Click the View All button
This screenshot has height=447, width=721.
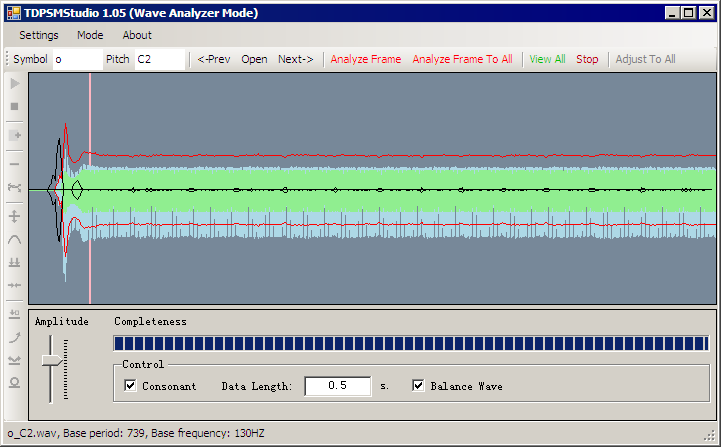pyautogui.click(x=547, y=59)
